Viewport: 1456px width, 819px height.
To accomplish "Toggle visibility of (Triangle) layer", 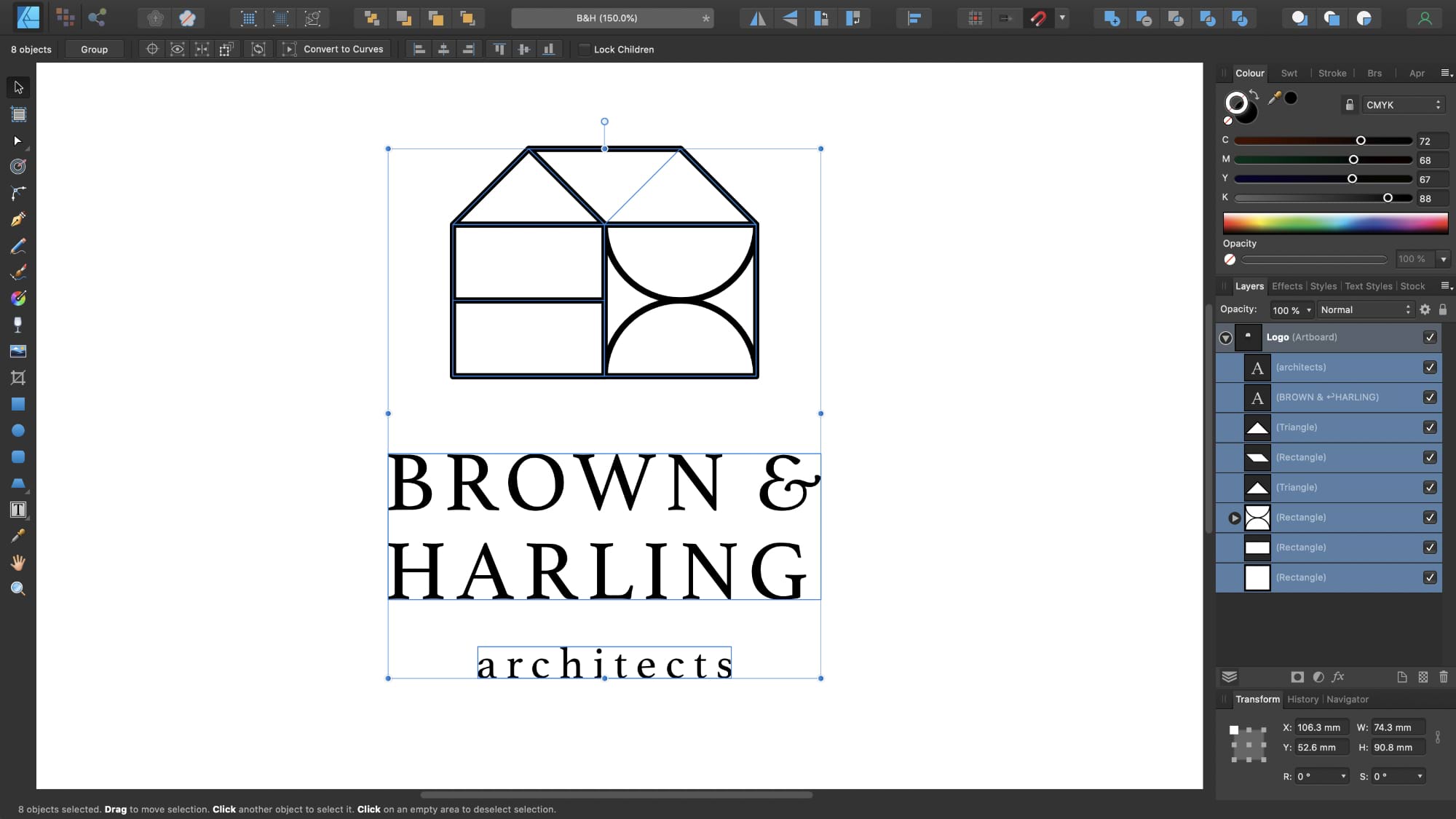I will pyautogui.click(x=1432, y=427).
